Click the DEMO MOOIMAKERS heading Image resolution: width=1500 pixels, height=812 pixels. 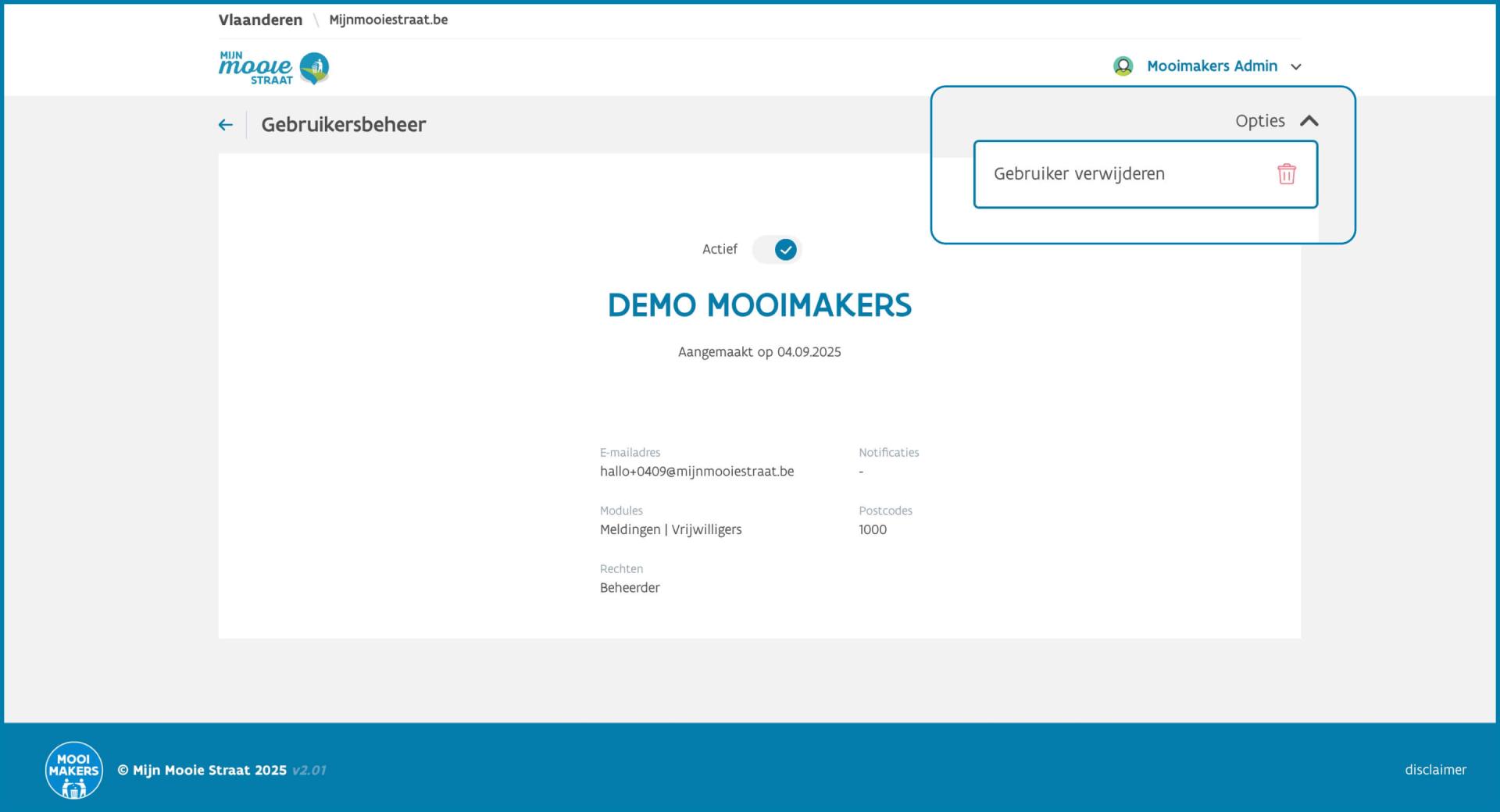pyautogui.click(x=759, y=305)
